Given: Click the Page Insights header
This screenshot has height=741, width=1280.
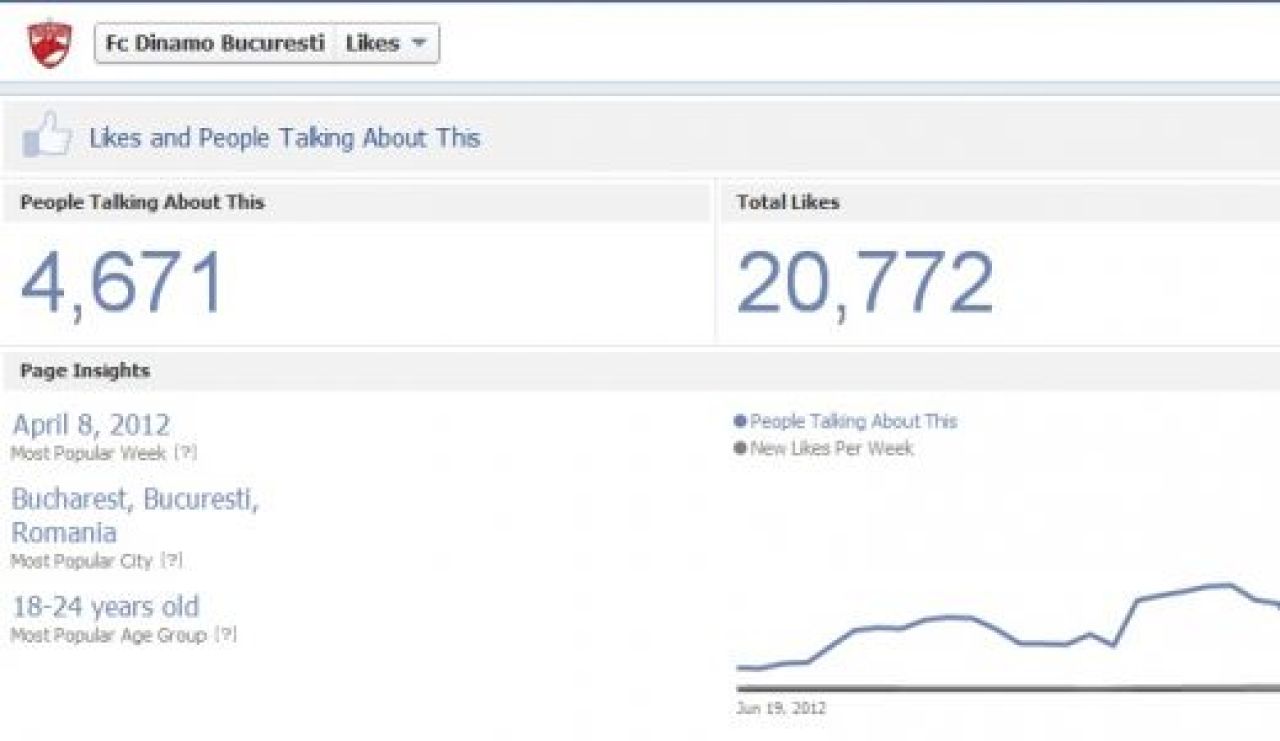Looking at the screenshot, I should 85,371.
